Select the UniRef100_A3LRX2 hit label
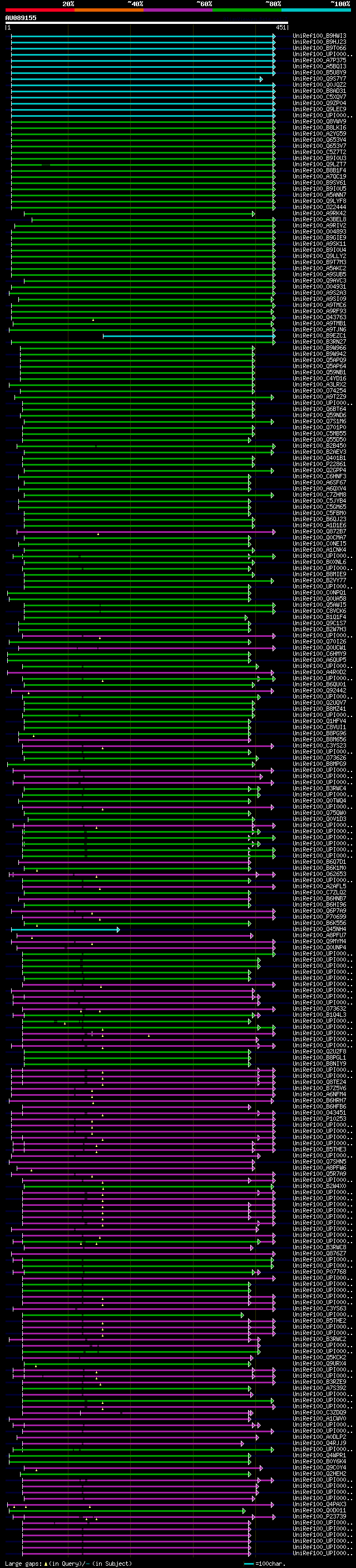Screen dimensions: 356x1568 [x=319, y=385]
